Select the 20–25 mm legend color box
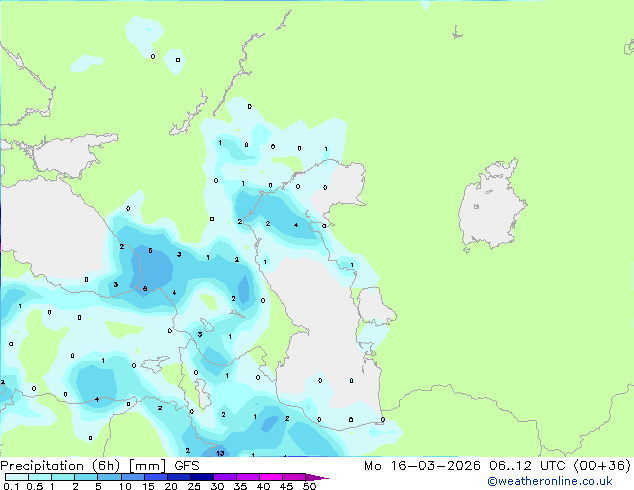This screenshot has height=490, width=634. tap(179, 477)
